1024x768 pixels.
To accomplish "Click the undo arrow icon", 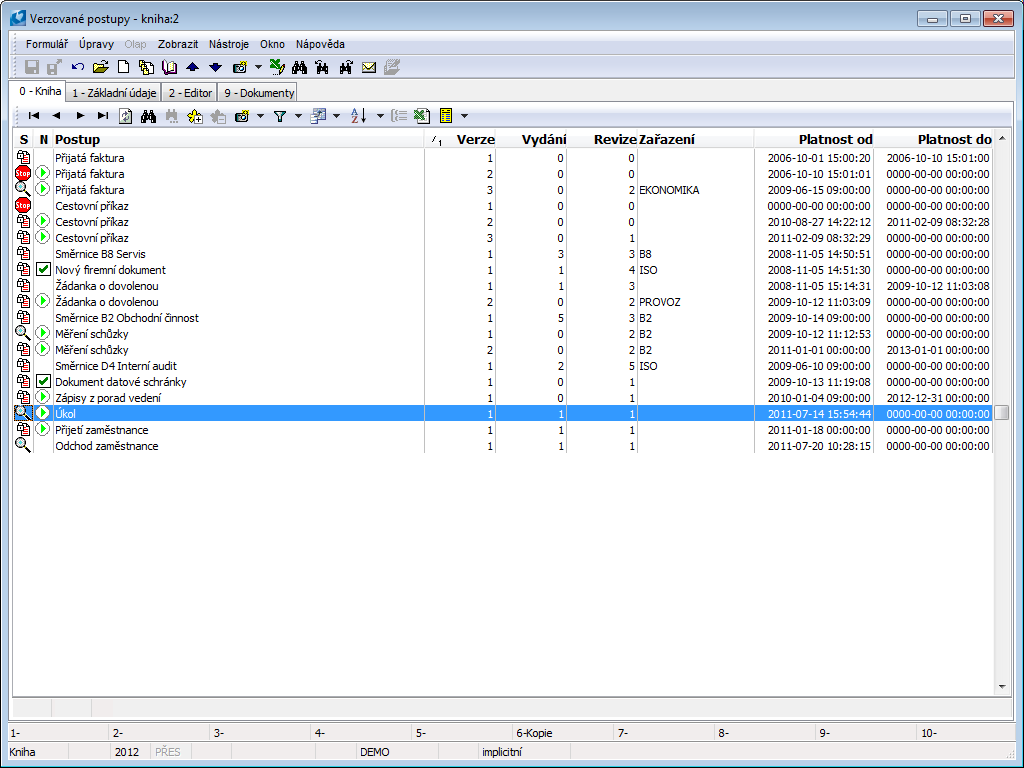I will point(78,67).
